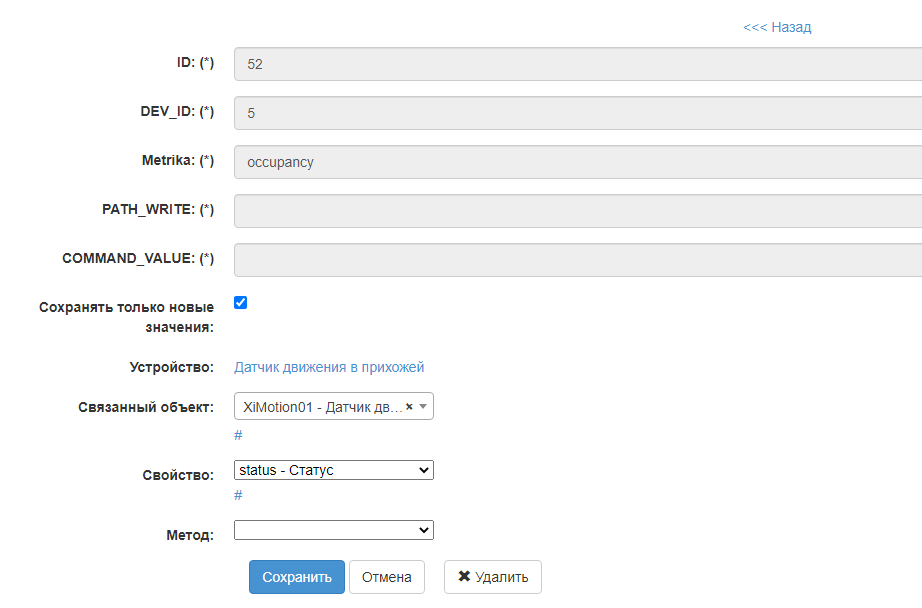Image resolution: width=922 pixels, height=608 pixels.
Task: Cancel with the Отмена button
Action: [387, 577]
